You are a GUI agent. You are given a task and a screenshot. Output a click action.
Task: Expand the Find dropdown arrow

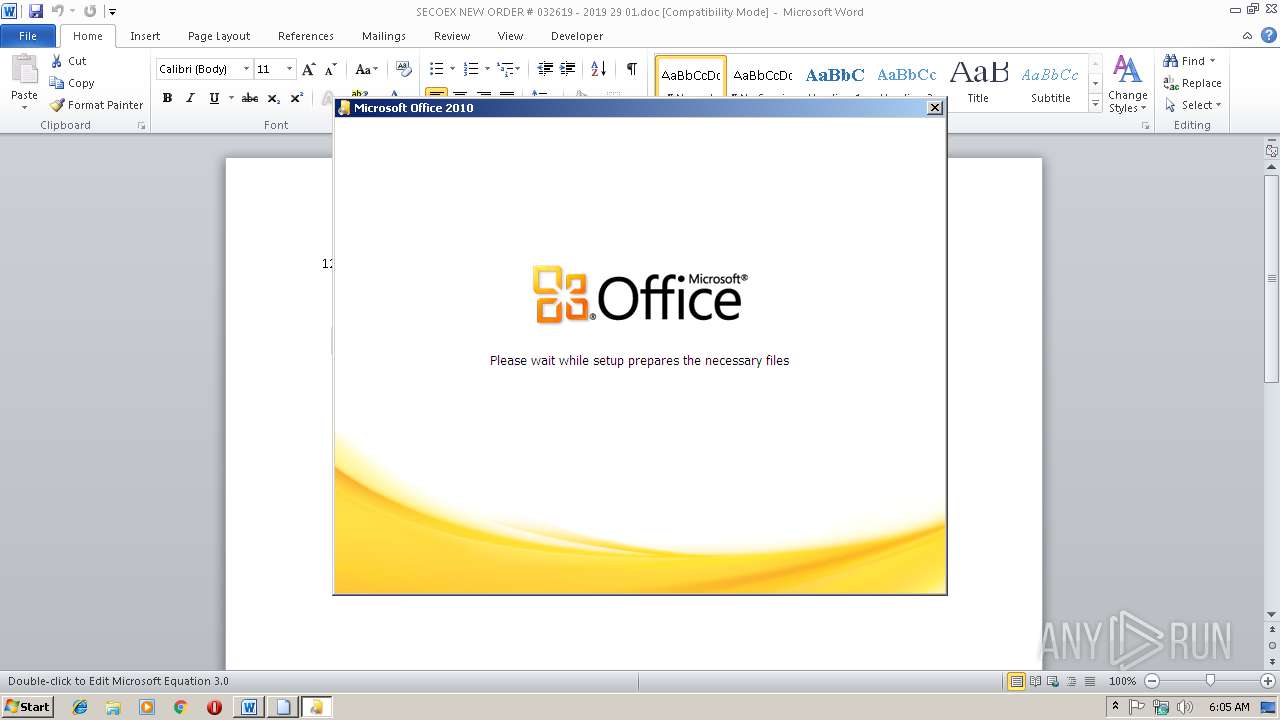pyautogui.click(x=1212, y=61)
